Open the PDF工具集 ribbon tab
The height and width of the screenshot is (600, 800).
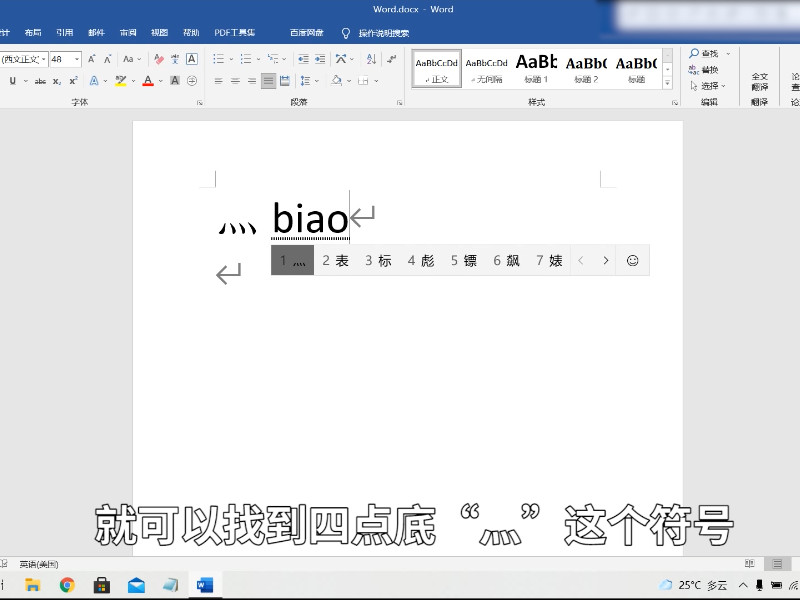pos(235,33)
